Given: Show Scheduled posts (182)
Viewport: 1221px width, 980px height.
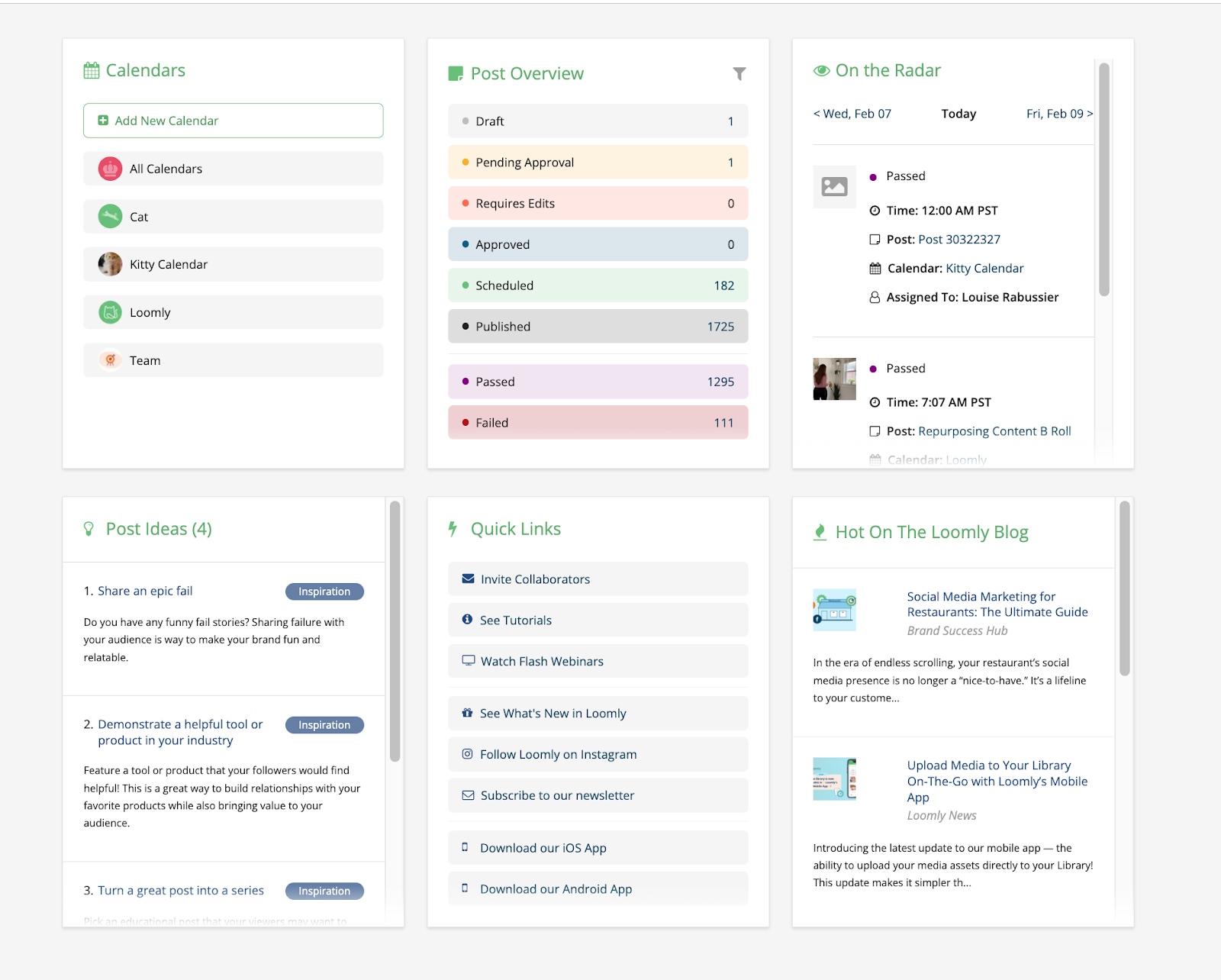Looking at the screenshot, I should coord(598,285).
